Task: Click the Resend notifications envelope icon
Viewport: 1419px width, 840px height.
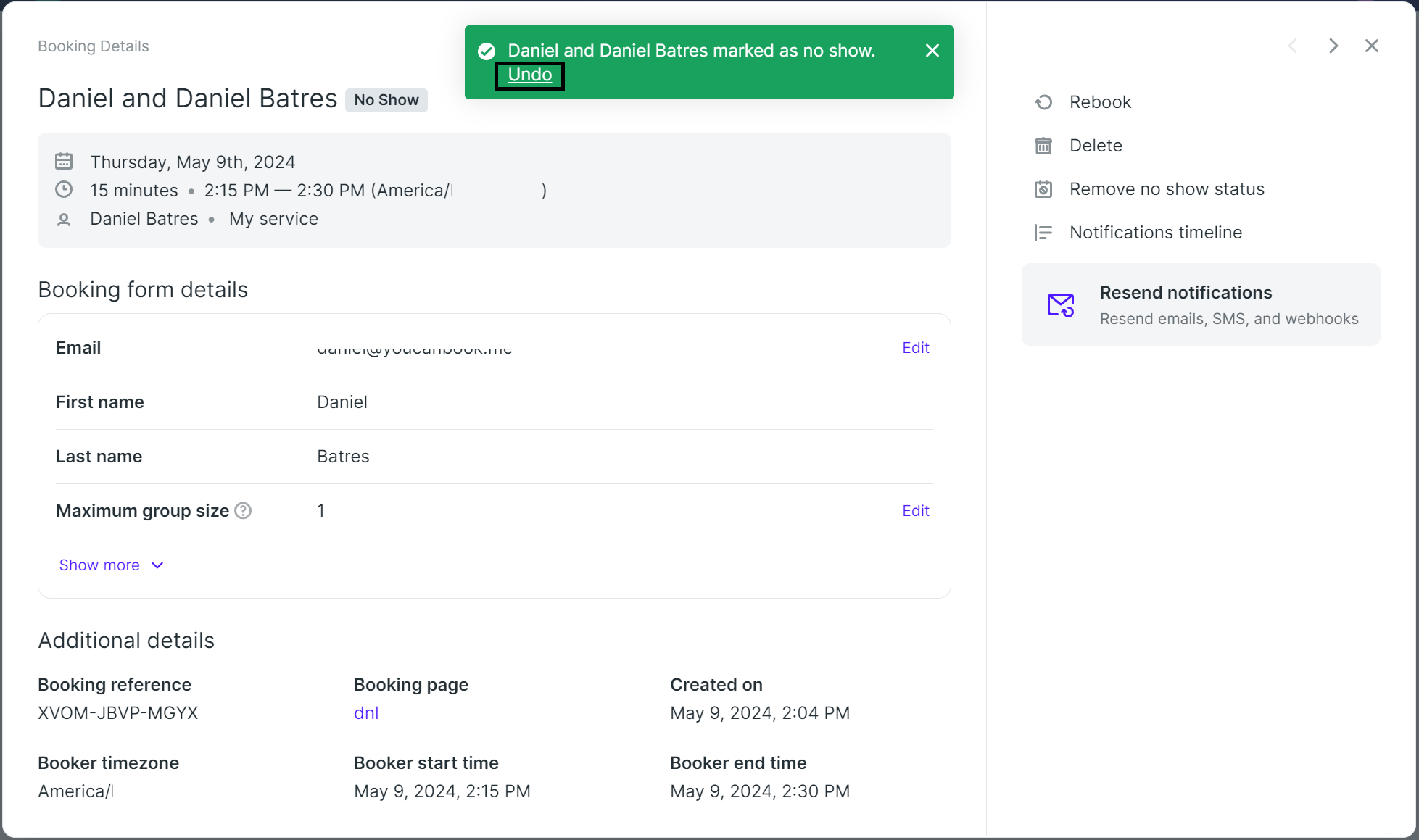Action: coord(1060,305)
